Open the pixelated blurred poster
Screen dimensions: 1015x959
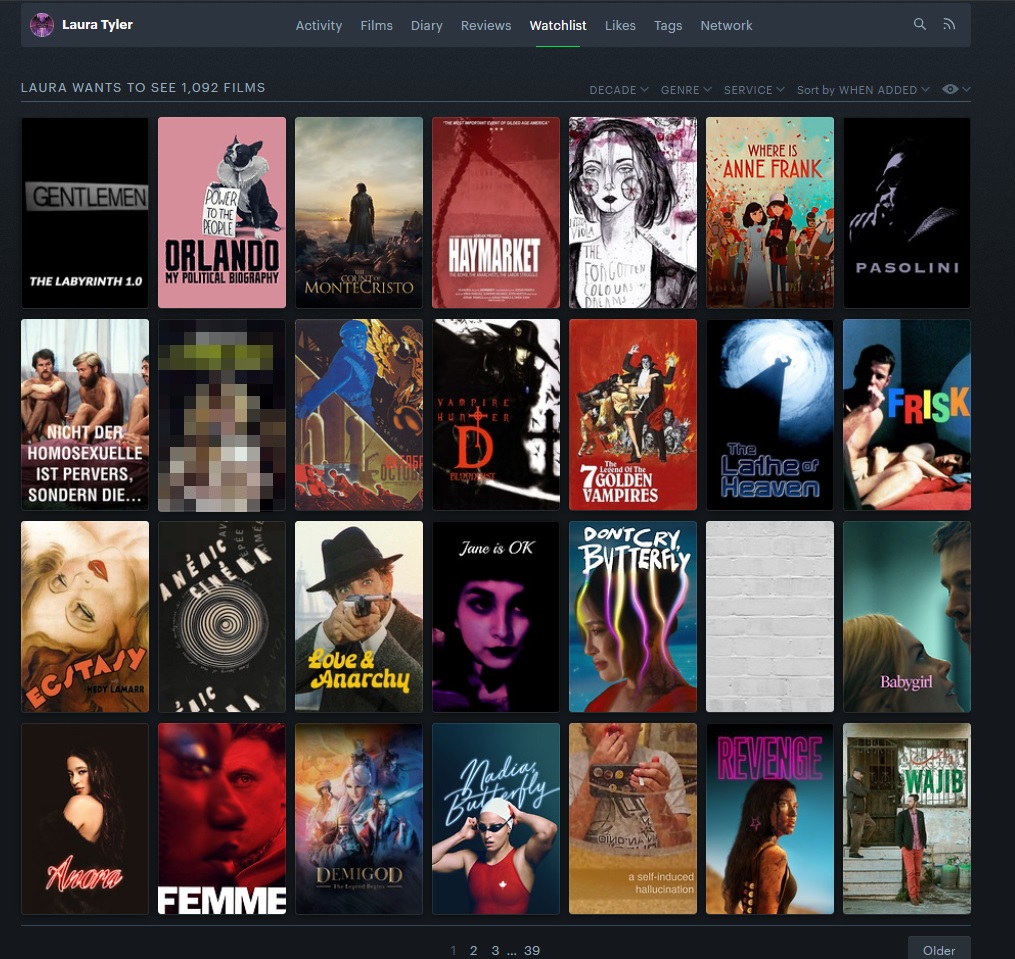222,414
